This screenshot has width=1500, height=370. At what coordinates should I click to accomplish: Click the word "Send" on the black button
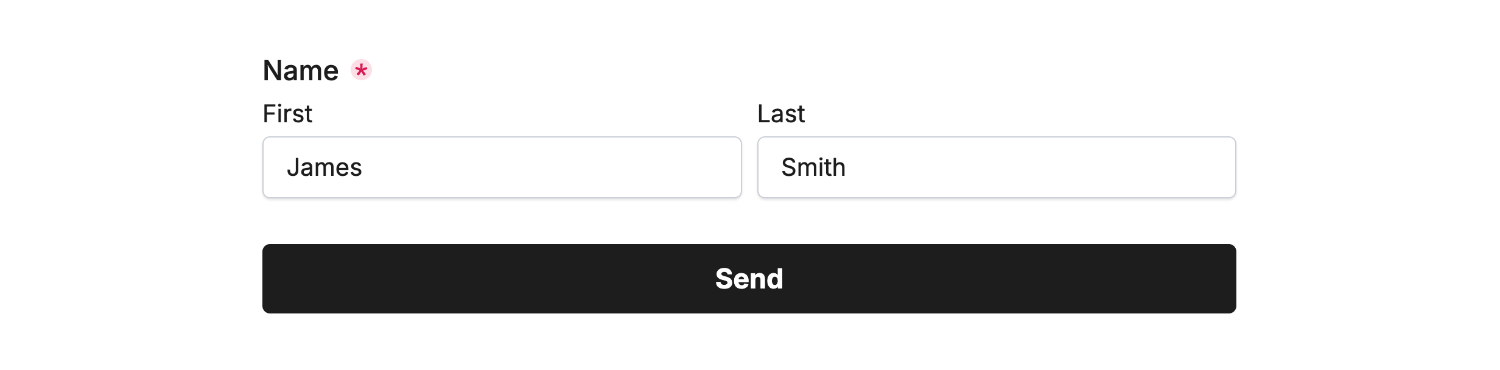(x=749, y=279)
